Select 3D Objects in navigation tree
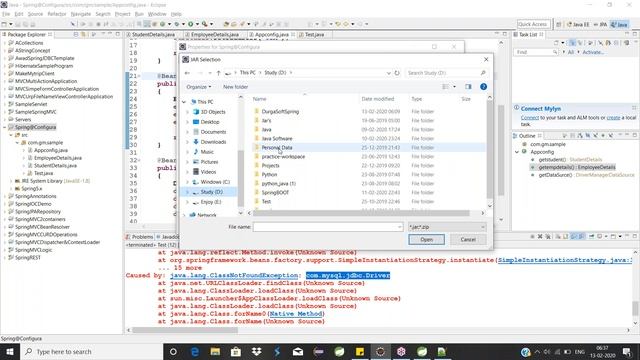Image resolution: width=640 pixels, height=360 pixels. 213,112
